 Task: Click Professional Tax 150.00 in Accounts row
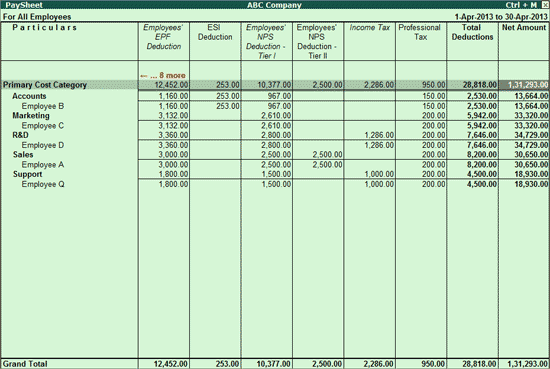pos(433,96)
